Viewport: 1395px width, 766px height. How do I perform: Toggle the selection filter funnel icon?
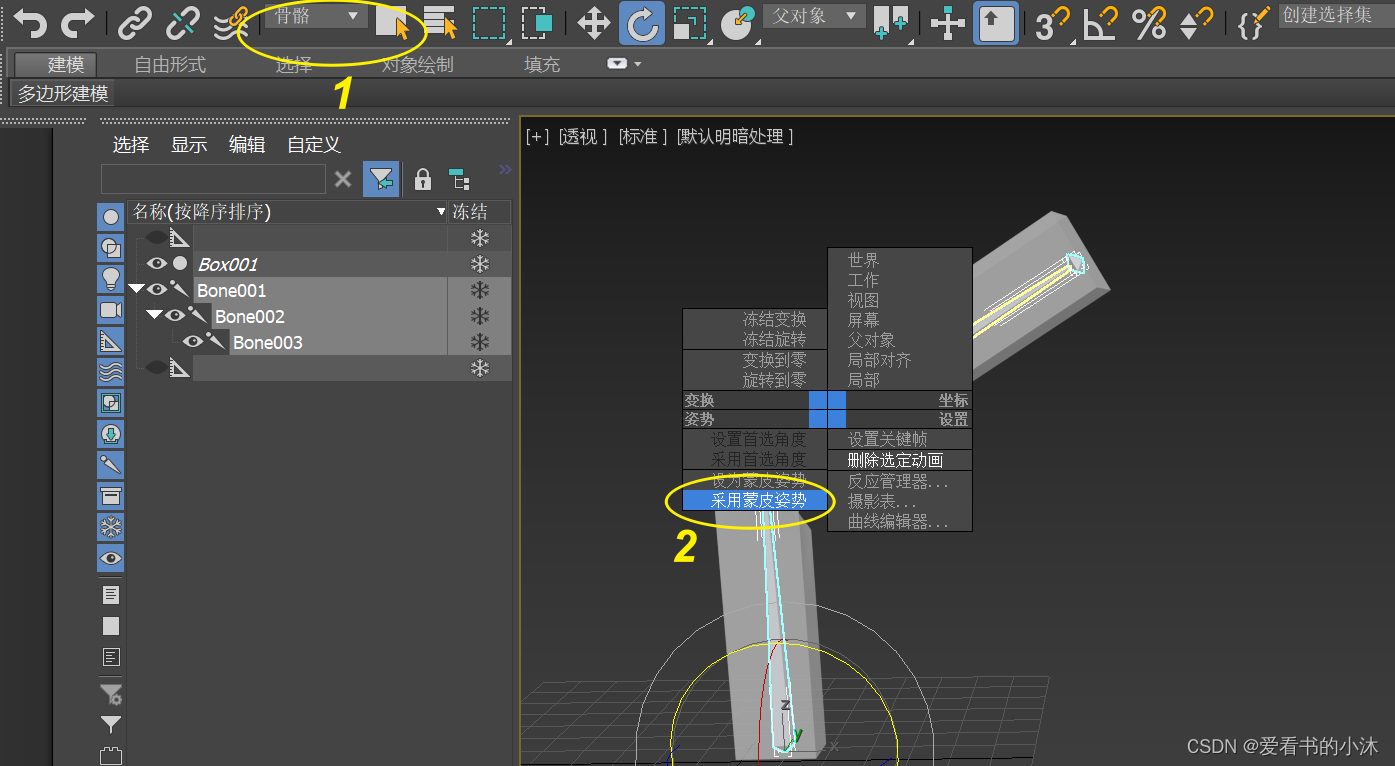pyautogui.click(x=381, y=179)
